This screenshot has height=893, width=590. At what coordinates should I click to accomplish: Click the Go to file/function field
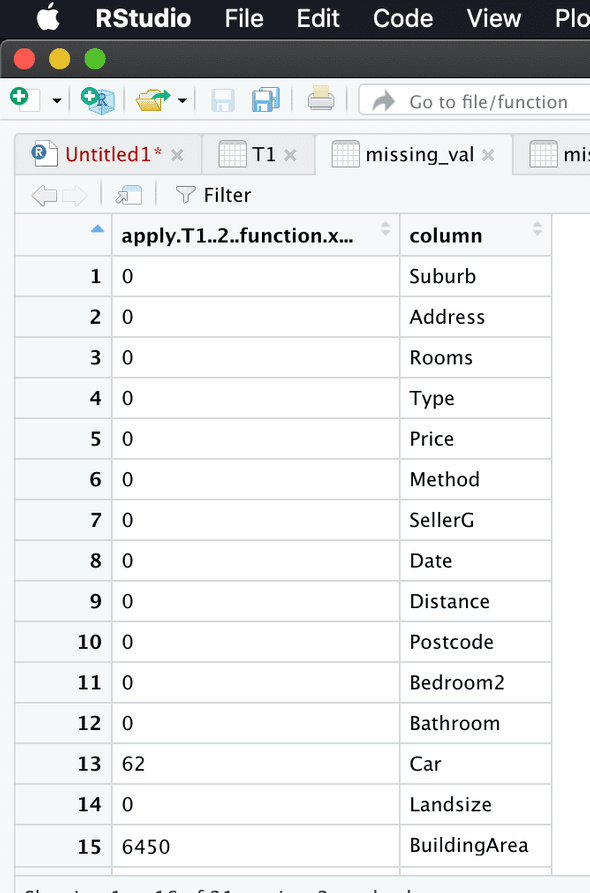coord(475,101)
